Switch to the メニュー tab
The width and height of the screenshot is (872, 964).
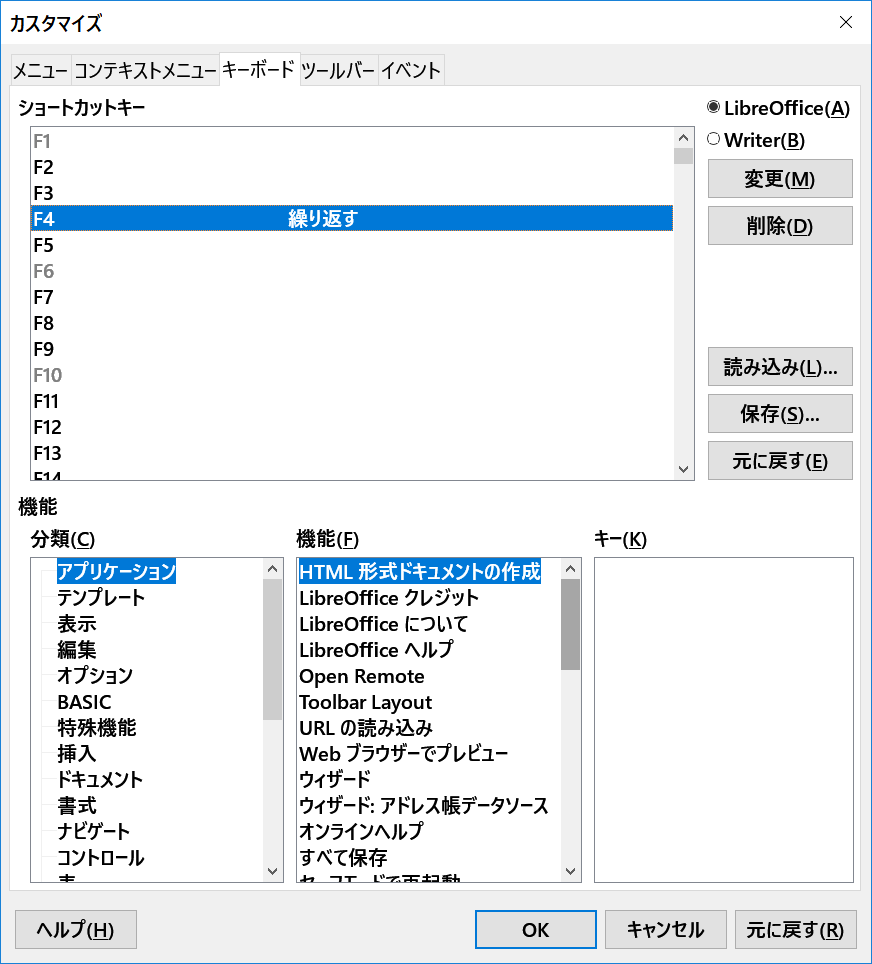(x=40, y=71)
